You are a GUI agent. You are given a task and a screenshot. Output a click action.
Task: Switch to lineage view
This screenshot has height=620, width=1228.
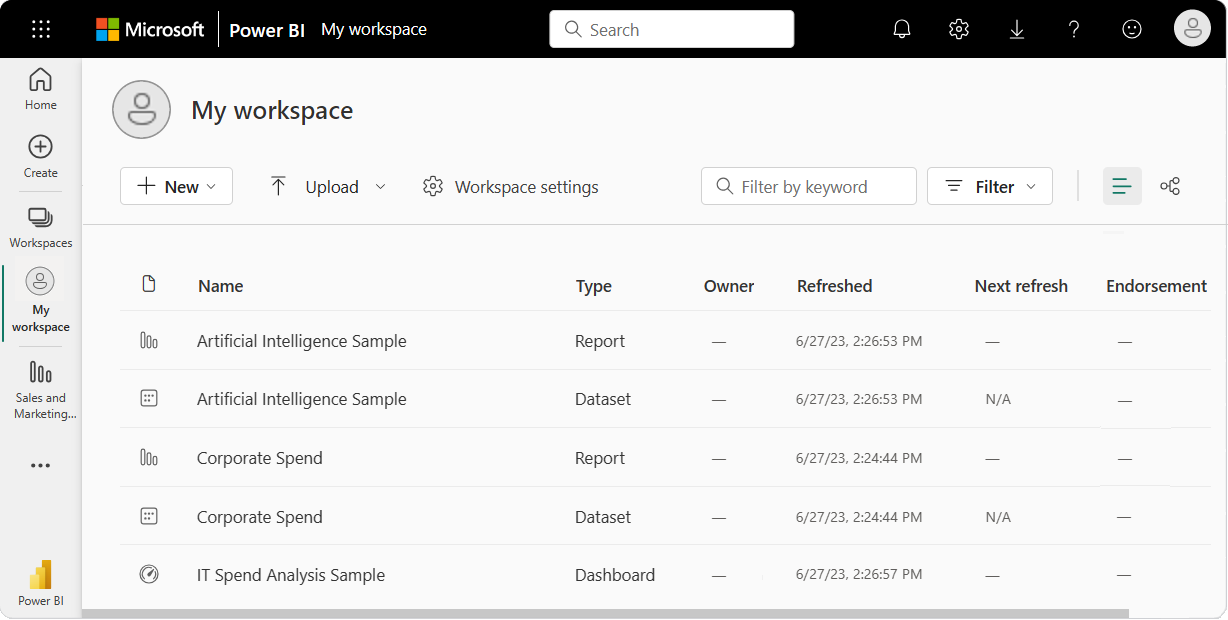pos(1170,186)
